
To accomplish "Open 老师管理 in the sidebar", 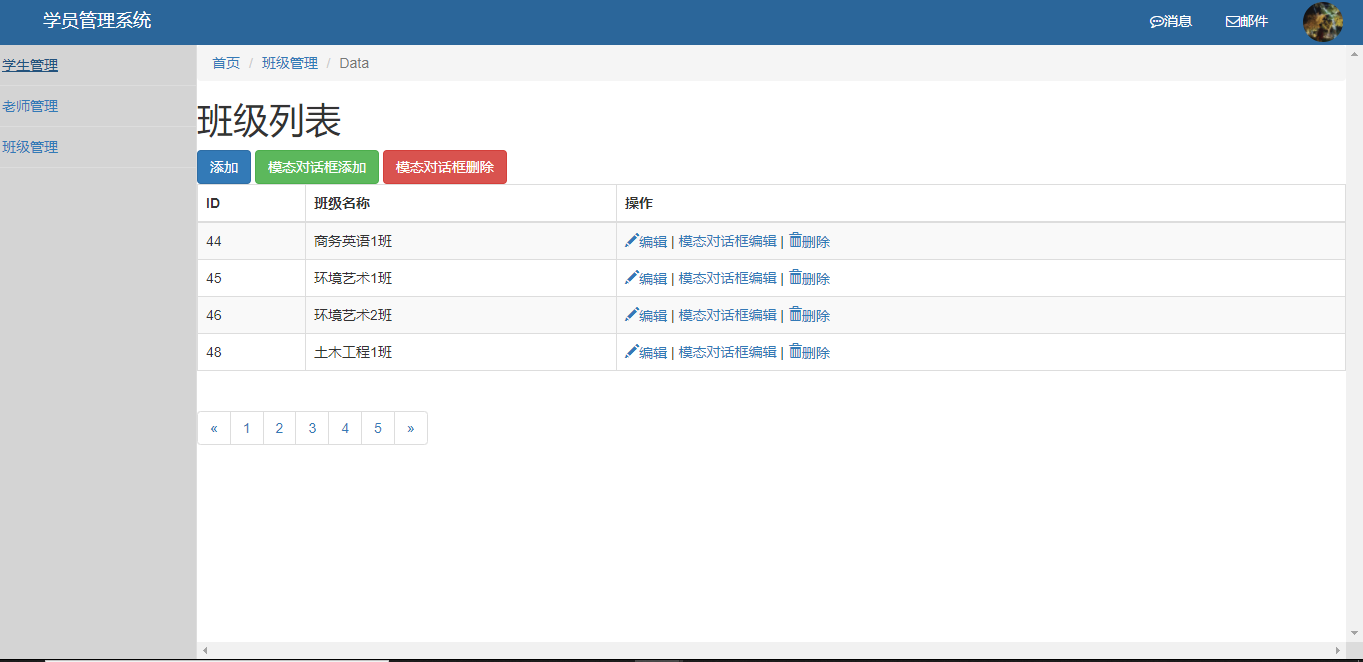I will [30, 106].
